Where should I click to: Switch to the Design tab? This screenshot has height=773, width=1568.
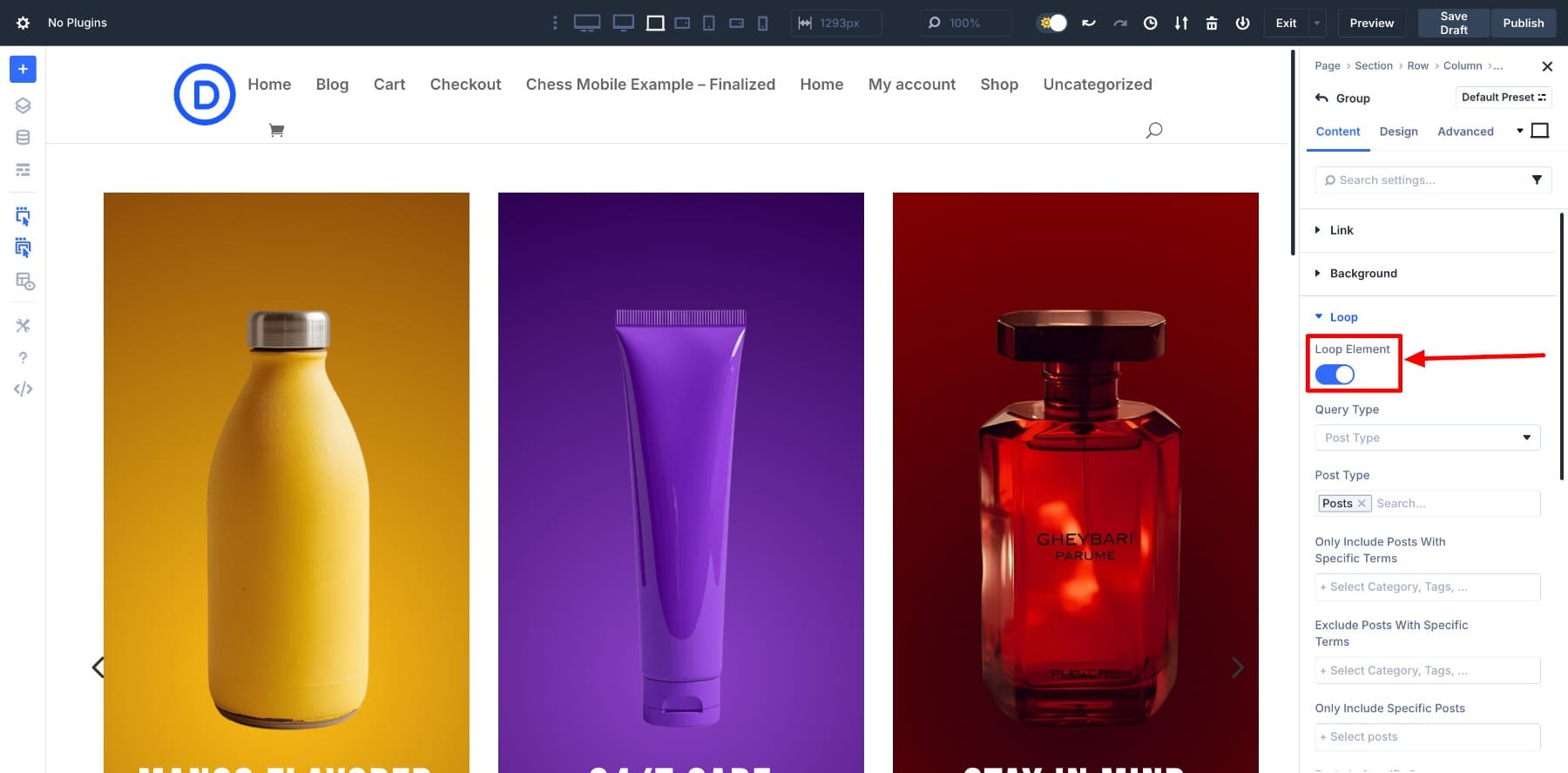tap(1398, 132)
